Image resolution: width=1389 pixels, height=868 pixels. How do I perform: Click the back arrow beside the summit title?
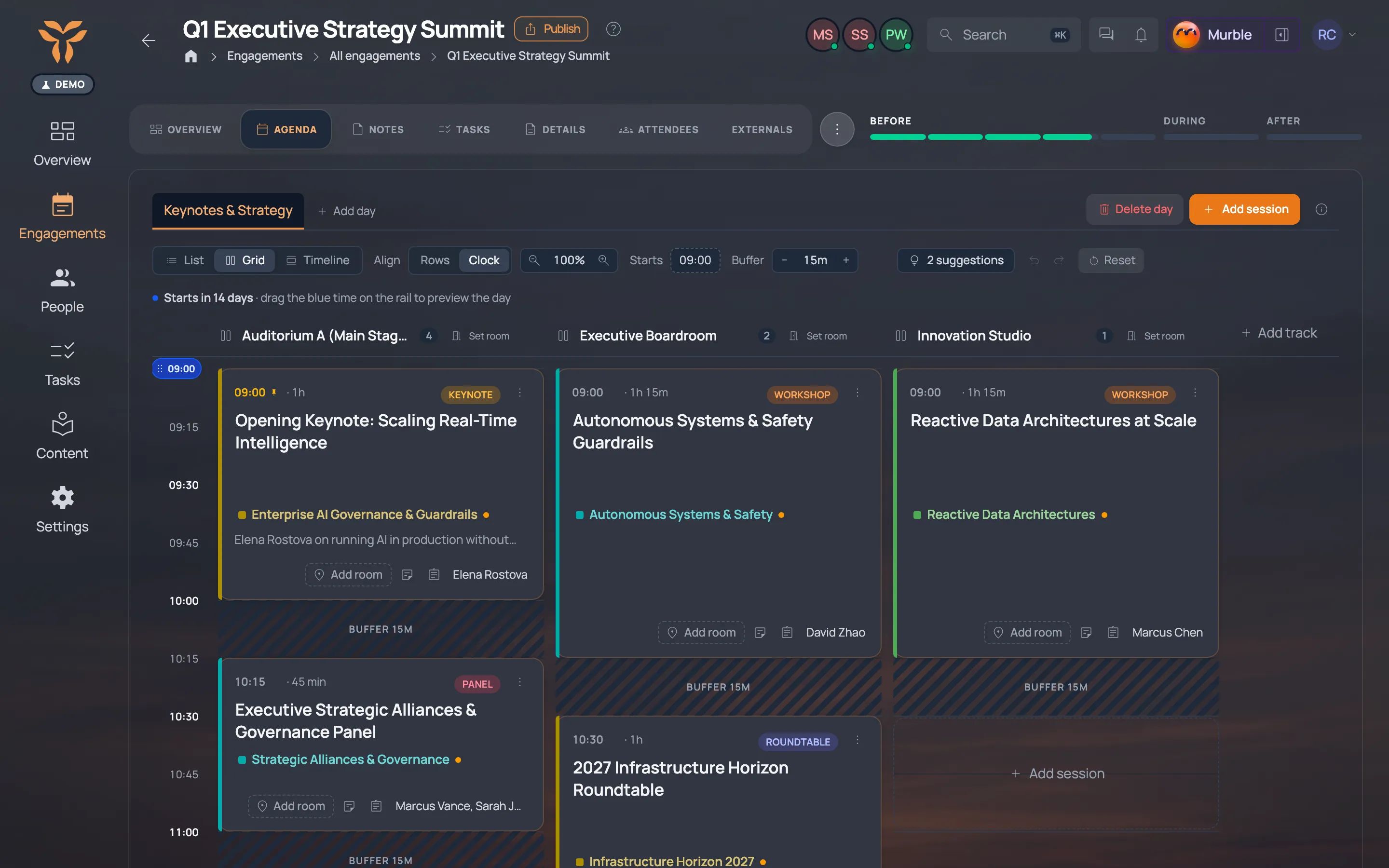click(149, 40)
